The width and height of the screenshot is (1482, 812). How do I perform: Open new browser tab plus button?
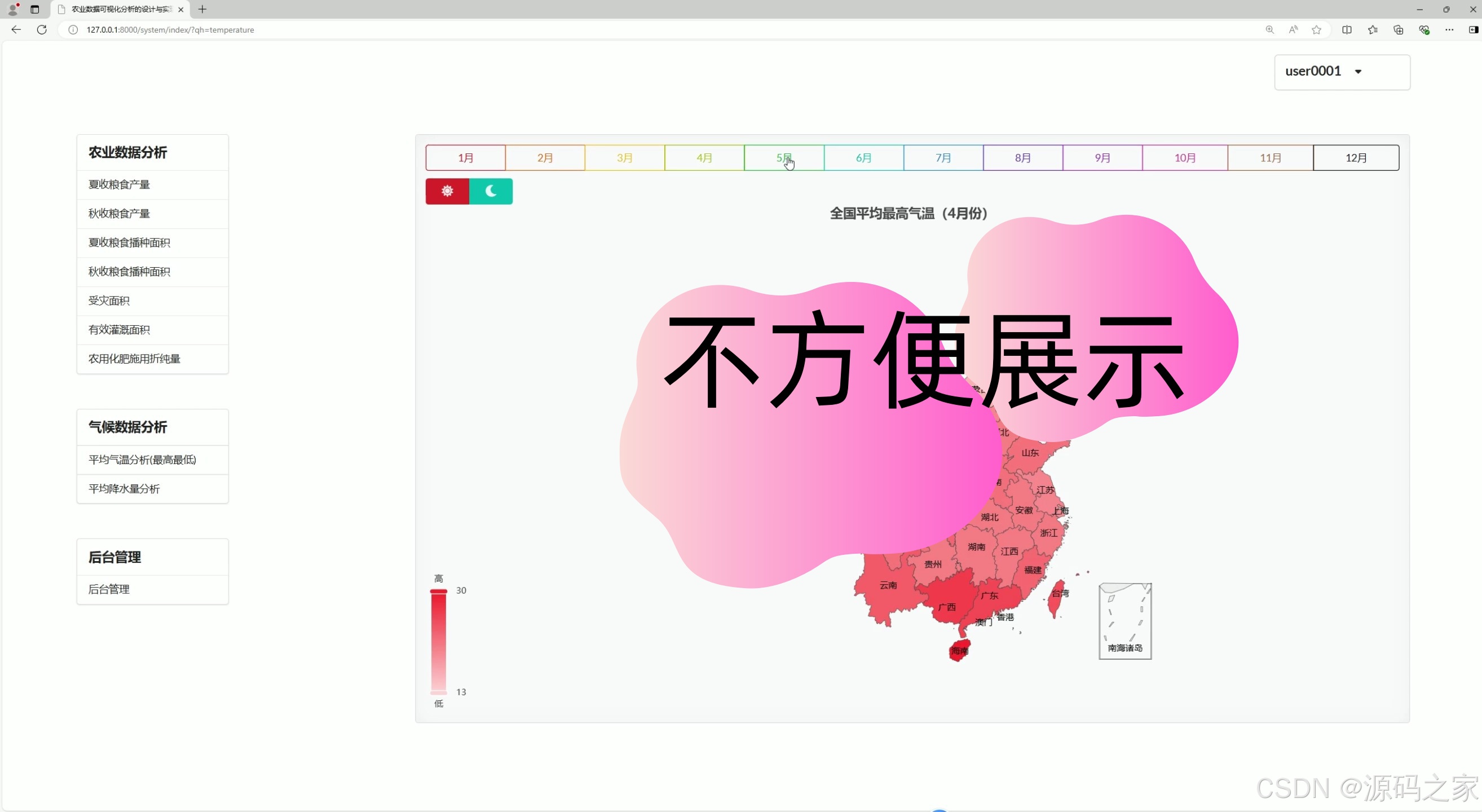pos(202,9)
